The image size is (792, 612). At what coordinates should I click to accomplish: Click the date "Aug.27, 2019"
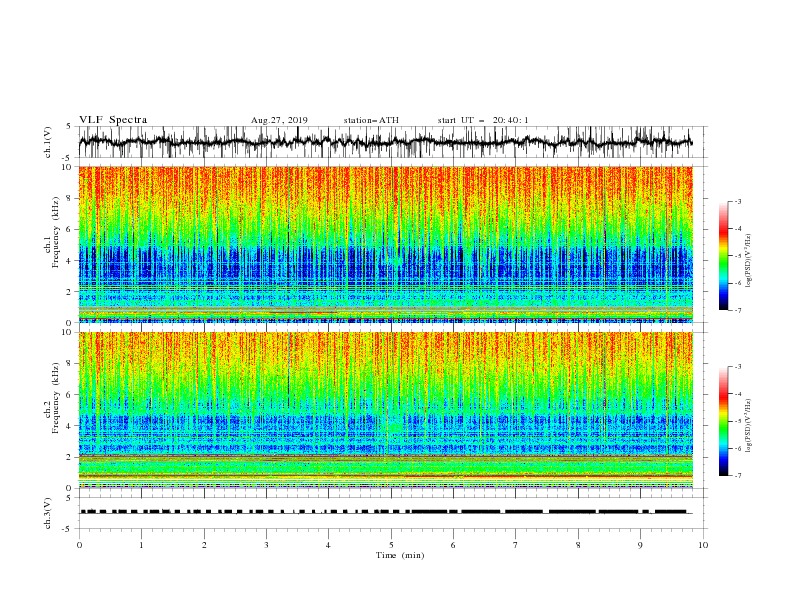point(279,120)
